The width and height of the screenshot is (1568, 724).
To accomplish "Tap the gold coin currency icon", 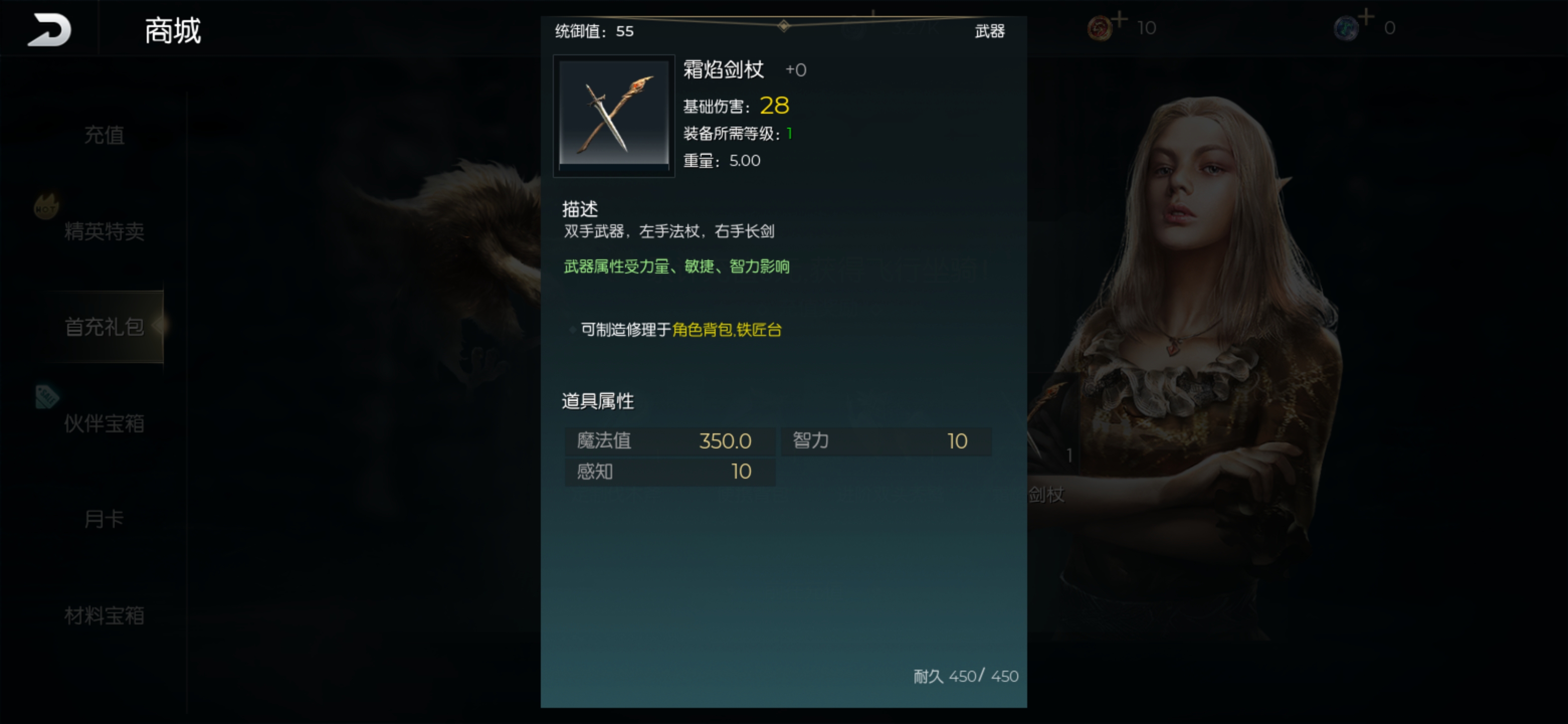I will (x=1099, y=29).
